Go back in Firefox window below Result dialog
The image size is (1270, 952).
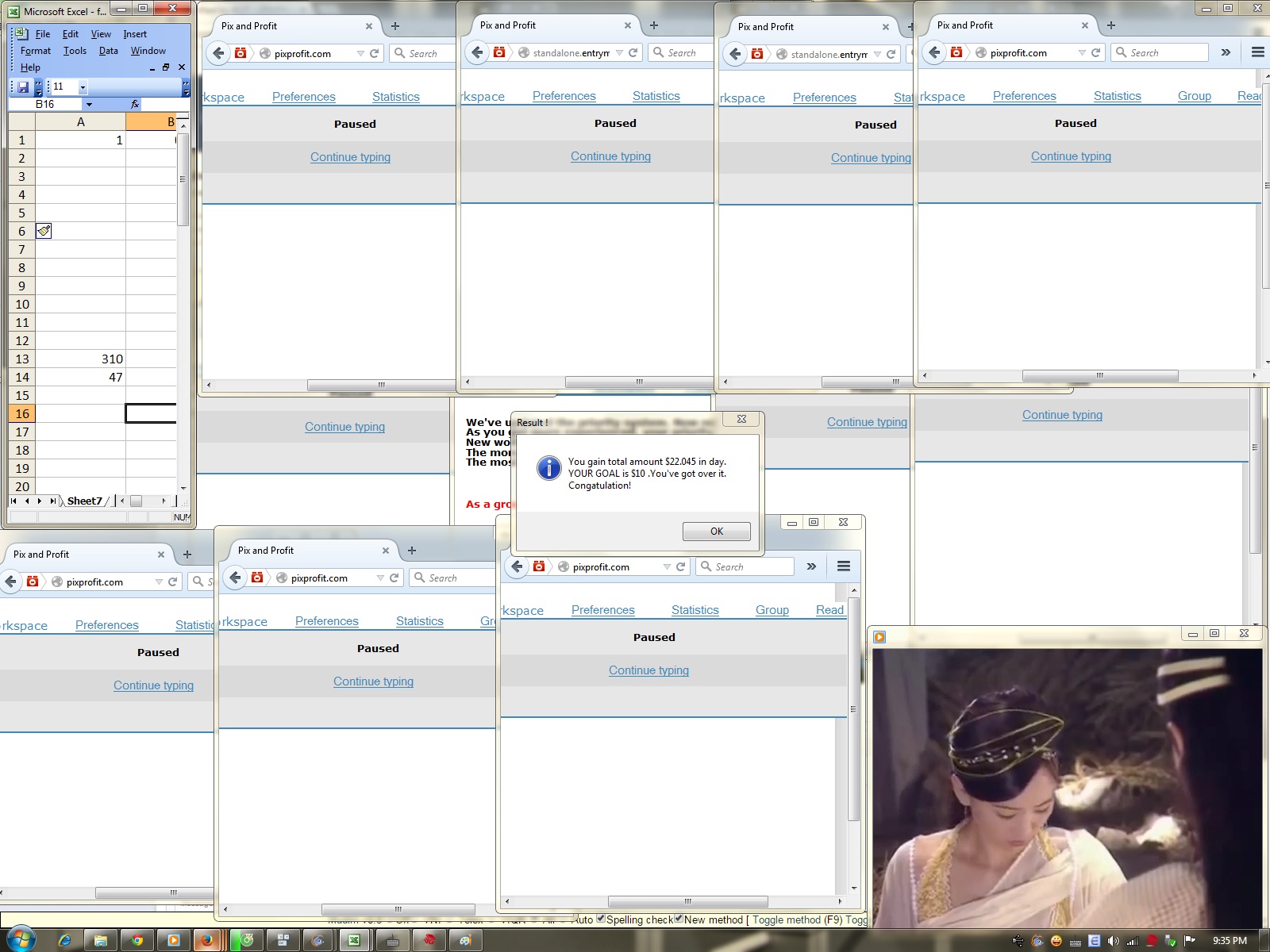(x=517, y=566)
